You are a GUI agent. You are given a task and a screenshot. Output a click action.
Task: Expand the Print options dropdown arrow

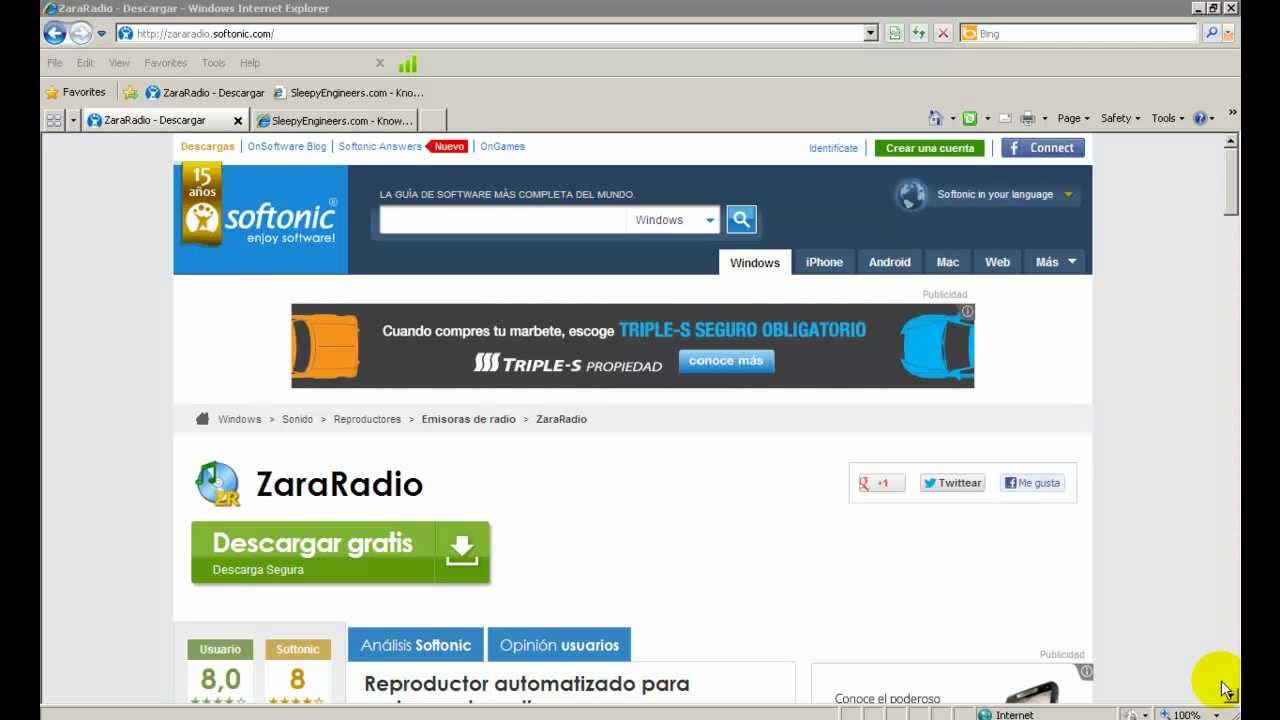point(1045,118)
